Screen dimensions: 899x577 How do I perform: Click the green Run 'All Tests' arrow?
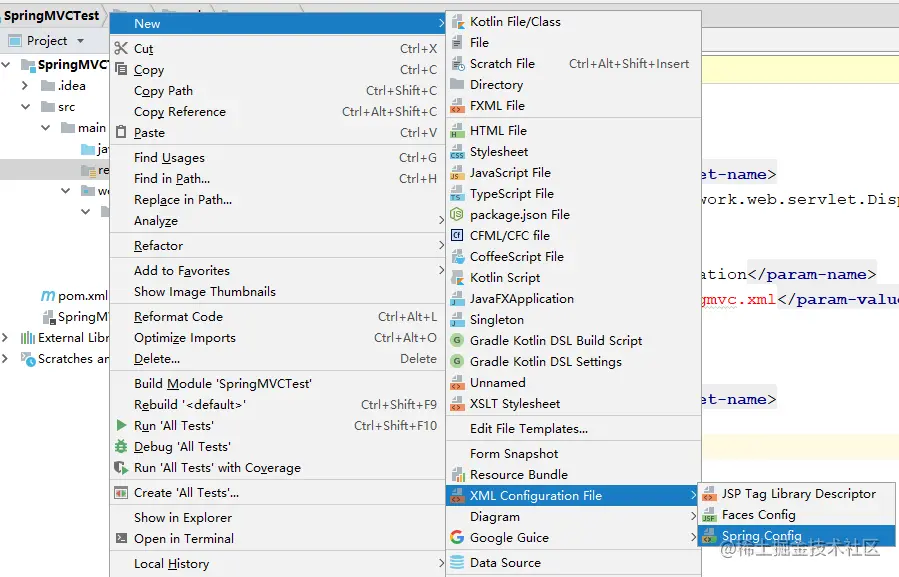121,426
